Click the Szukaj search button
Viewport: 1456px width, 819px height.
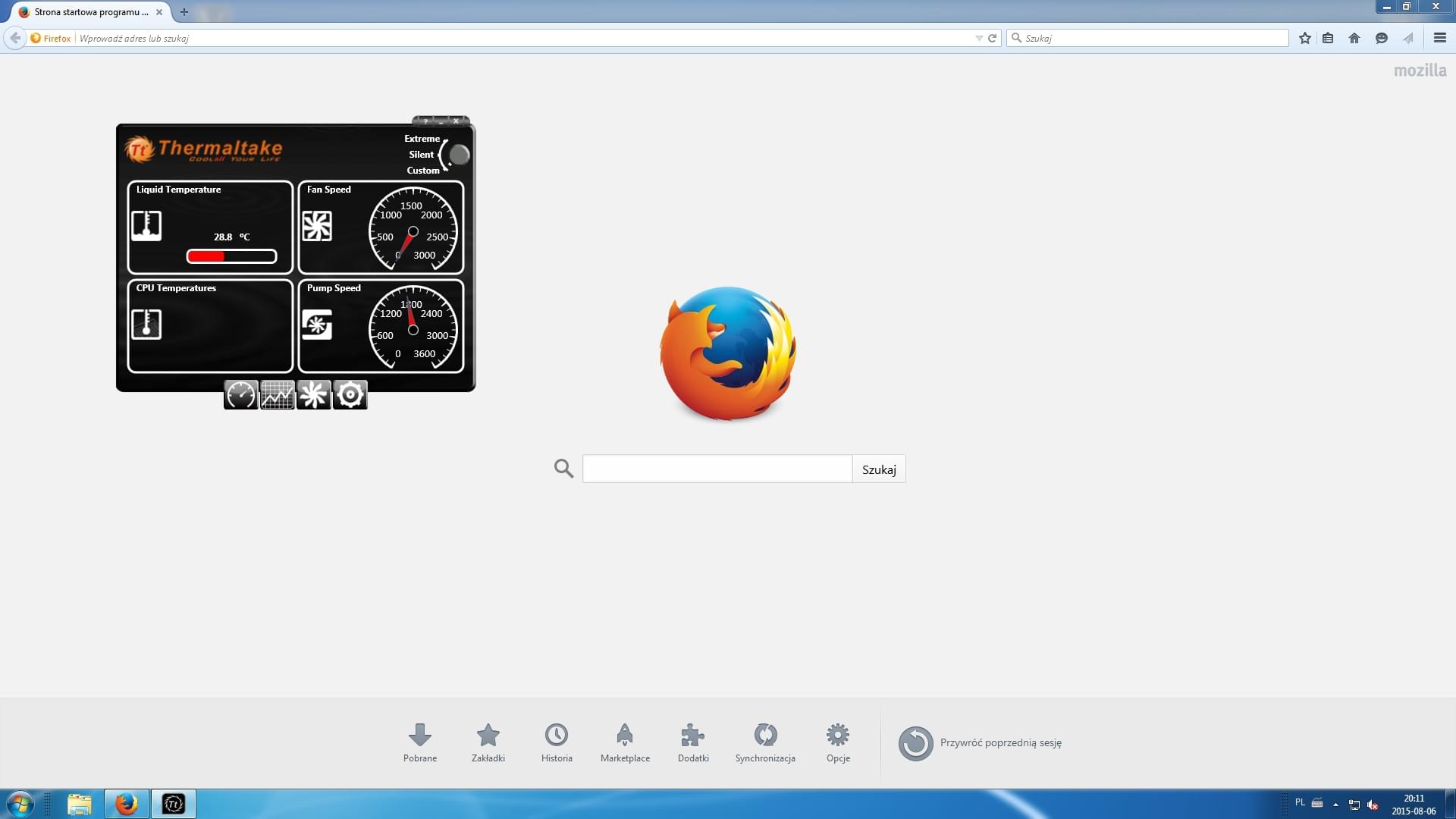pos(879,469)
